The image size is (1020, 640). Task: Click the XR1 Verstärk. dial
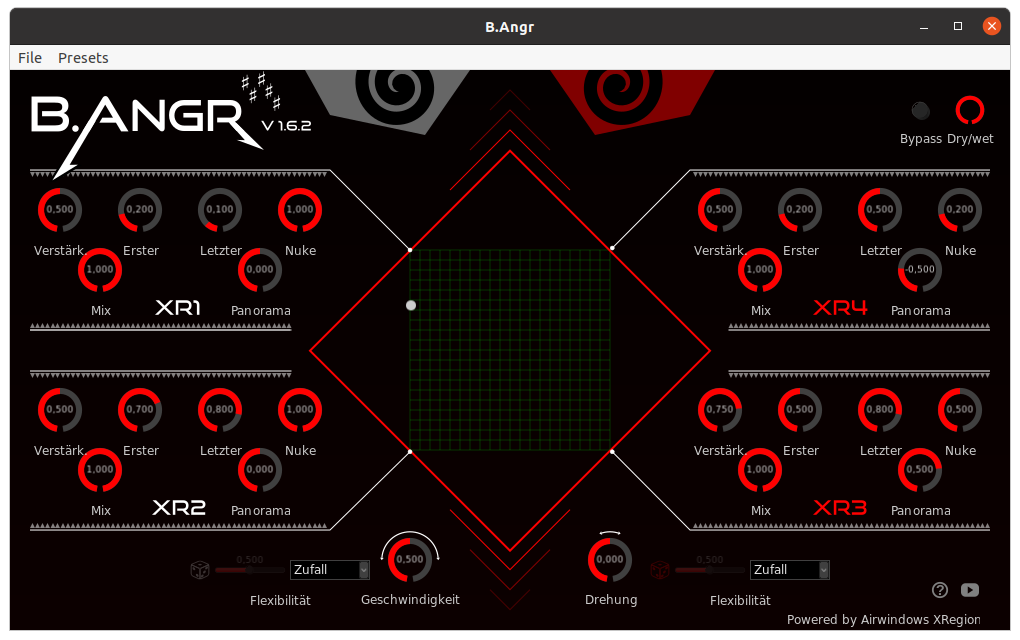point(60,210)
